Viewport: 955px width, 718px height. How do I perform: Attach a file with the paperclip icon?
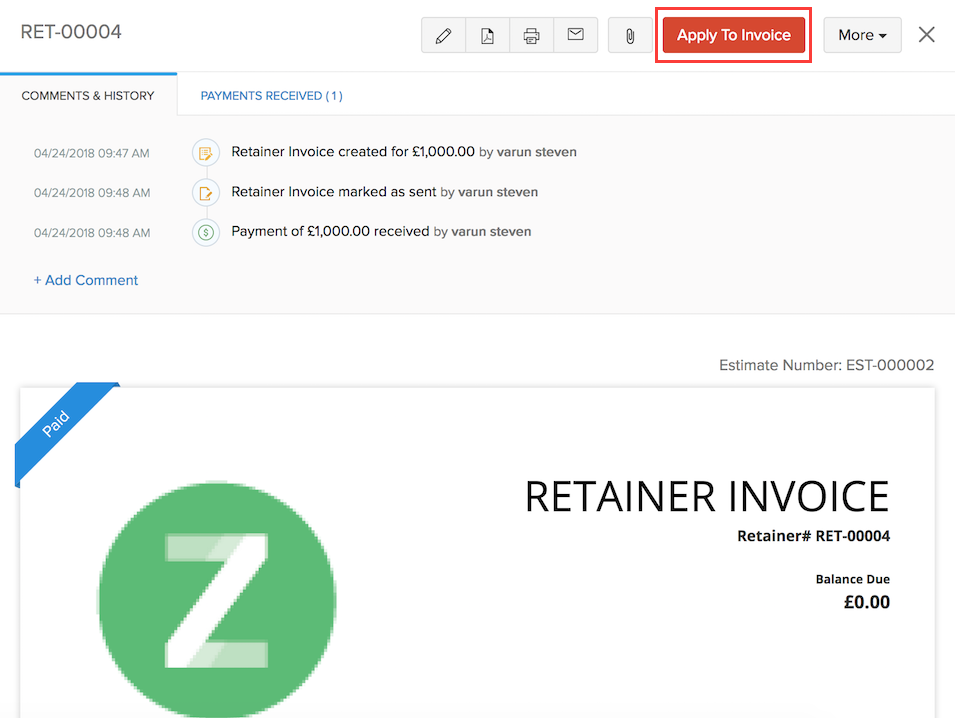[x=630, y=35]
